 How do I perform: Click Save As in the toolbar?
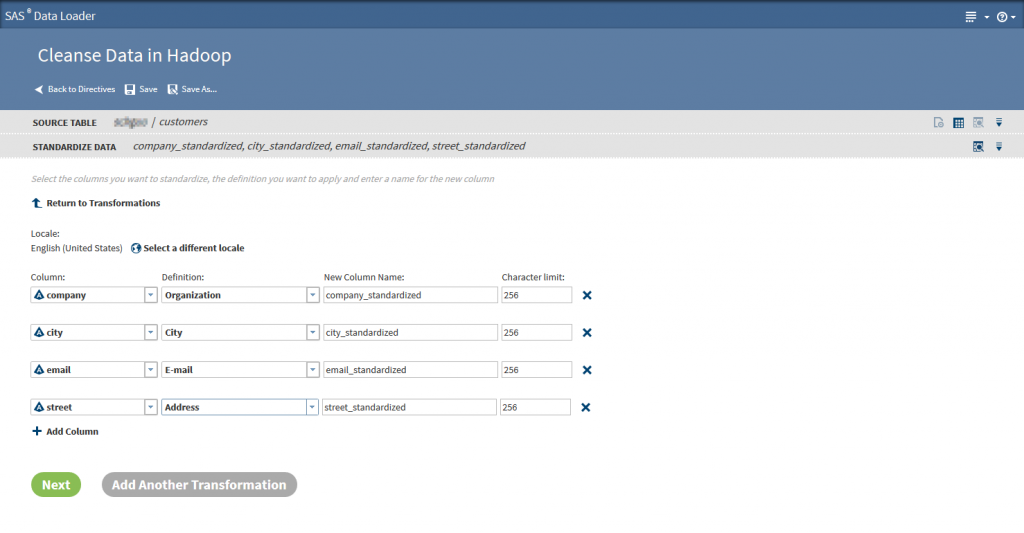pyautogui.click(x=192, y=89)
